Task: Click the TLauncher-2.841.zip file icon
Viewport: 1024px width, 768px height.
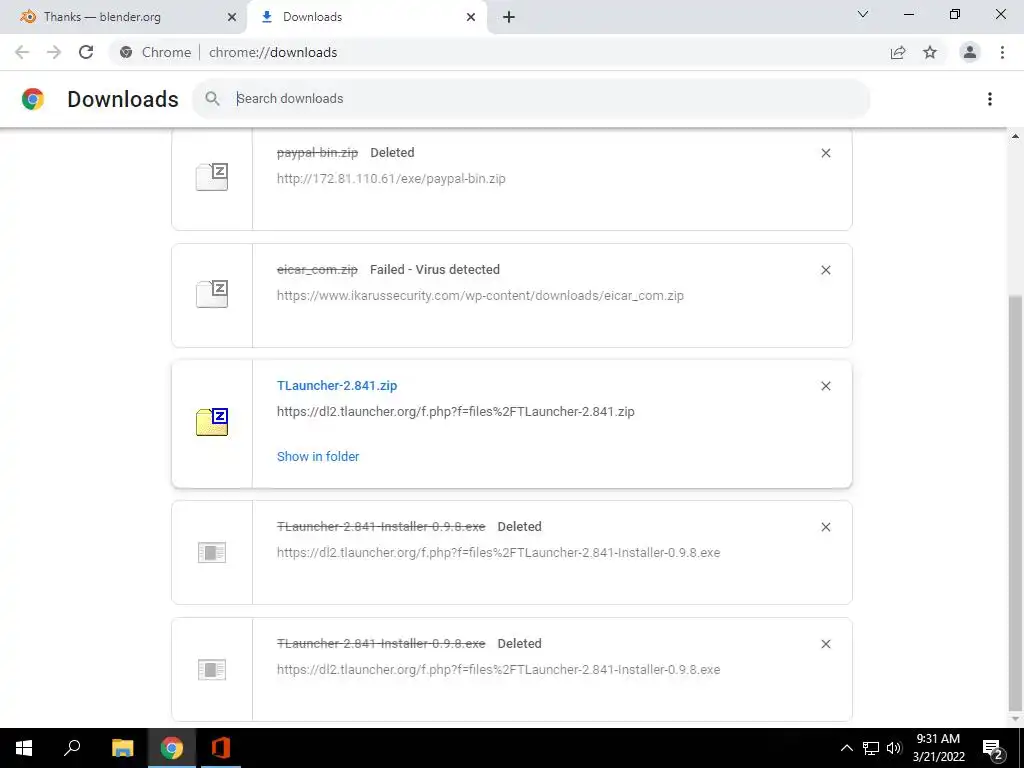Action: (212, 422)
